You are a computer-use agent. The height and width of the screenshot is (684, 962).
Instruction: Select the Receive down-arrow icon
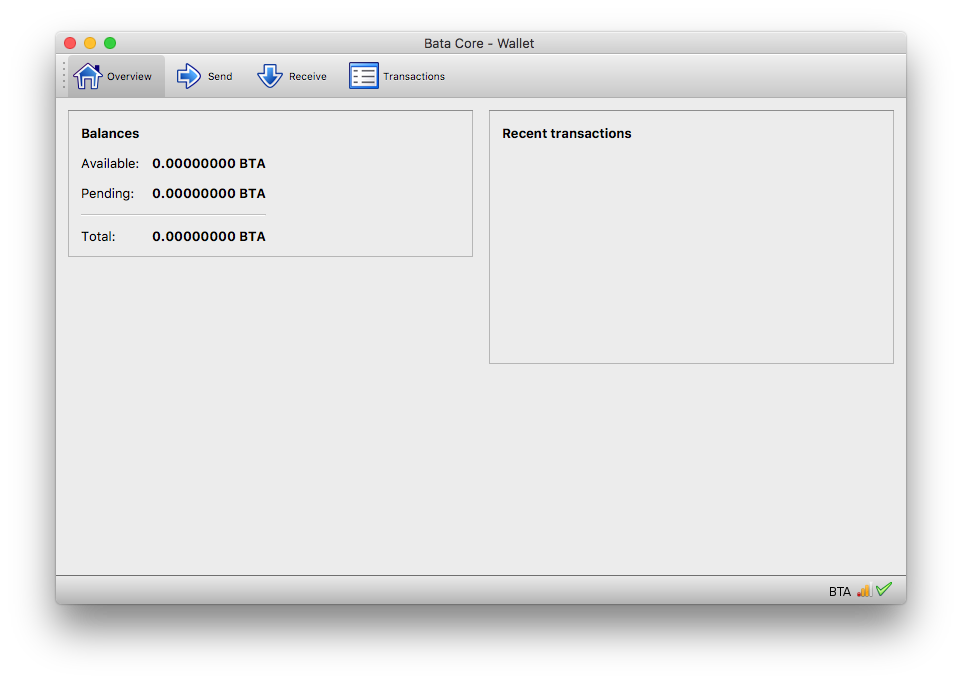click(x=270, y=76)
